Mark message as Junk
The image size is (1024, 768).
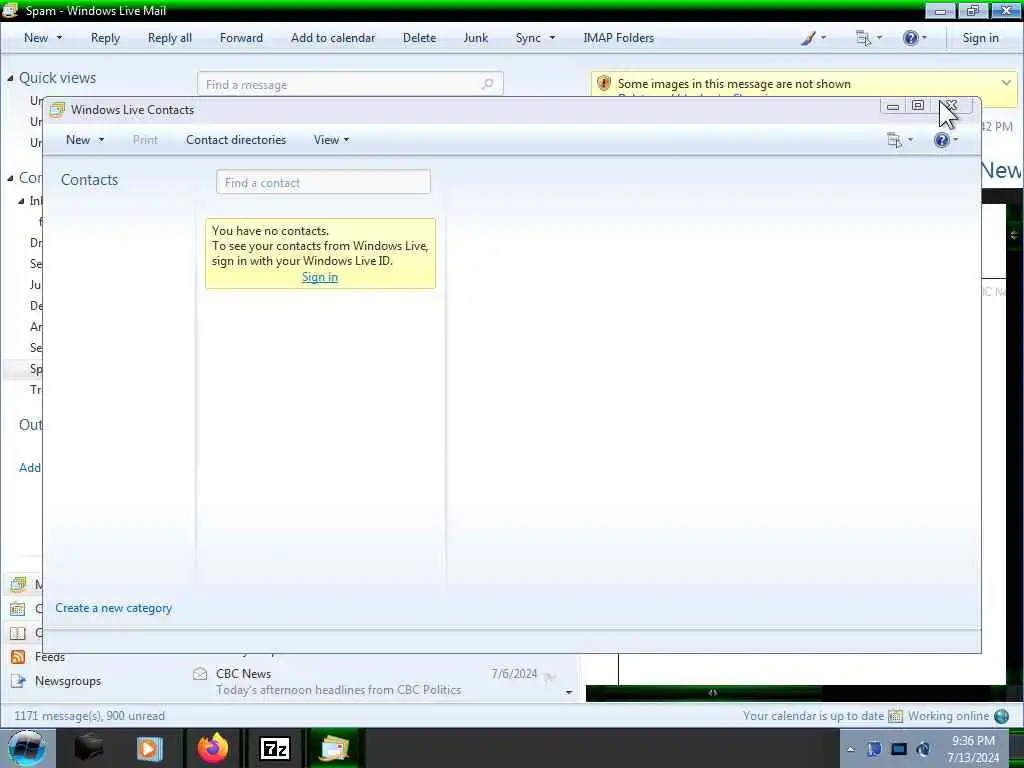click(x=475, y=38)
